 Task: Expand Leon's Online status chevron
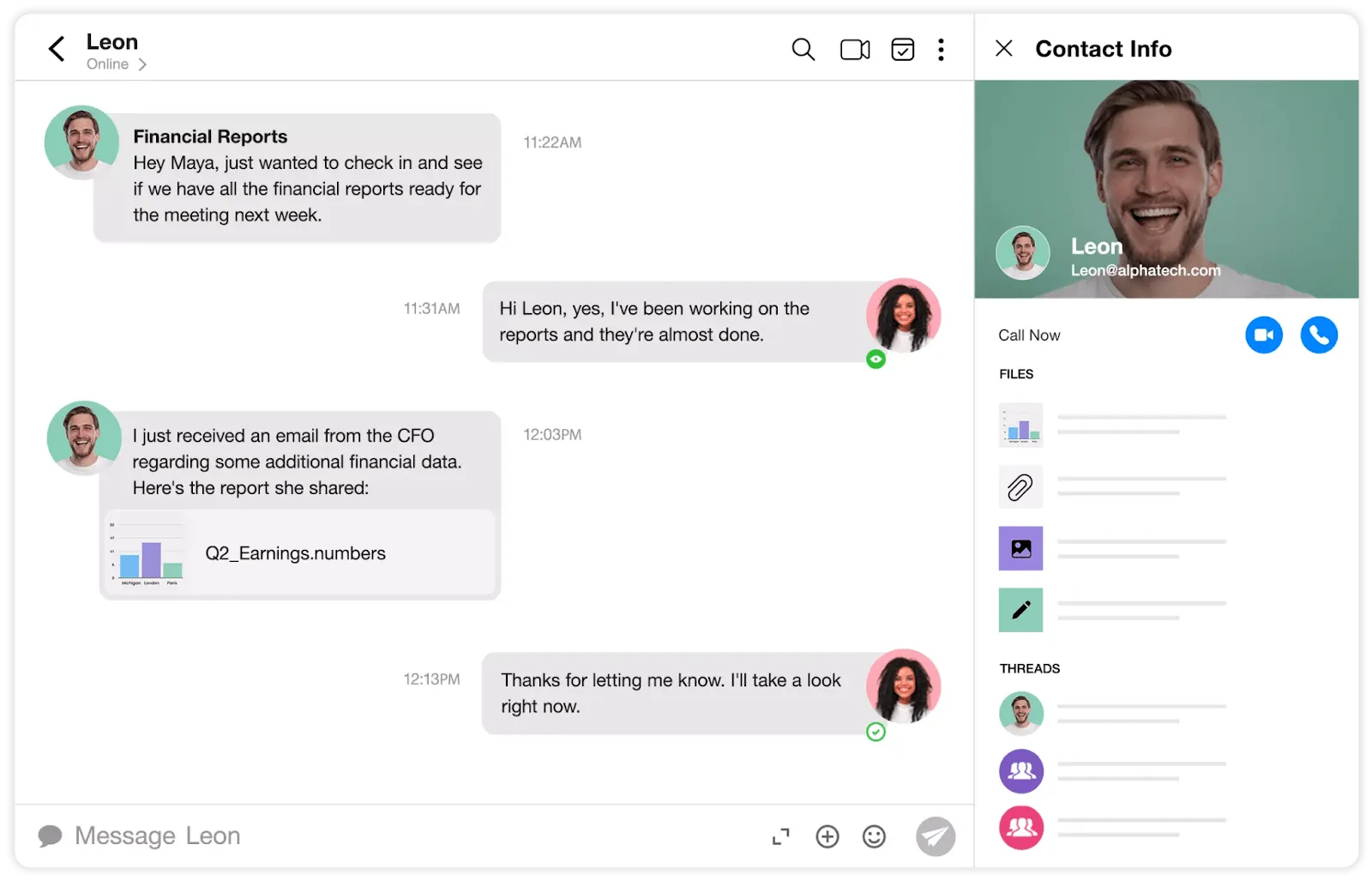[x=142, y=64]
